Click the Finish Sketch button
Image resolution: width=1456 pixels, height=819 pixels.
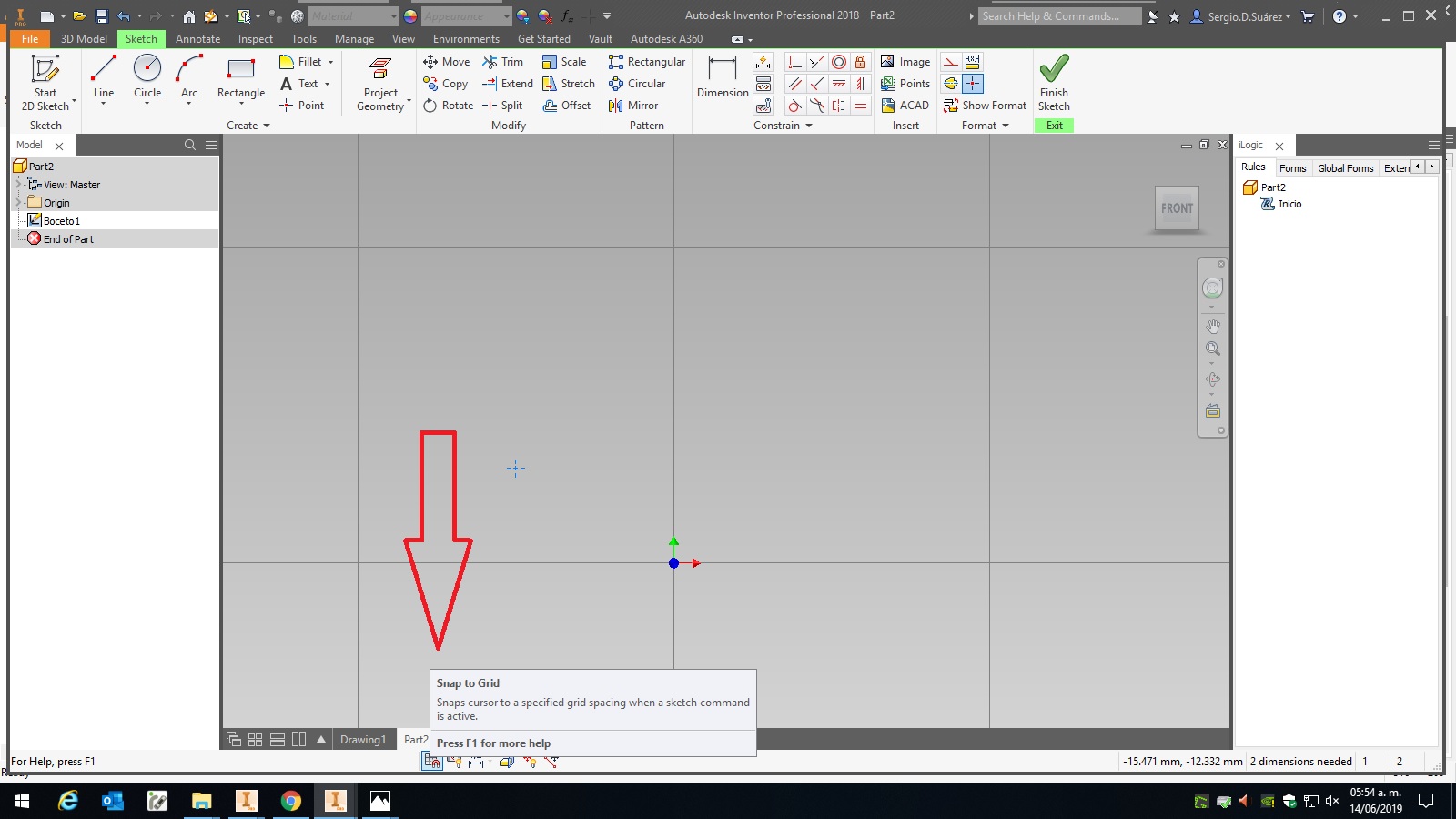pyautogui.click(x=1054, y=80)
